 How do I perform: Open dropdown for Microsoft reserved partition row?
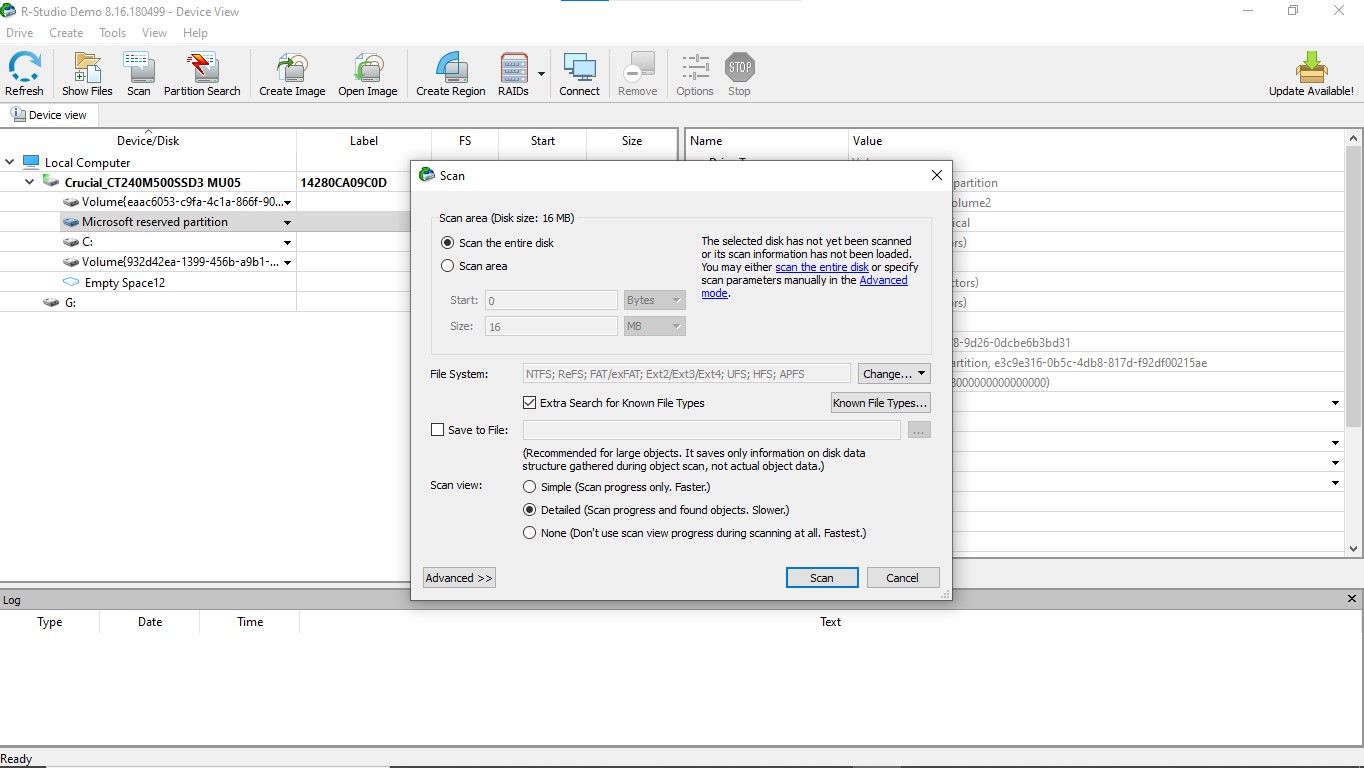coord(288,223)
